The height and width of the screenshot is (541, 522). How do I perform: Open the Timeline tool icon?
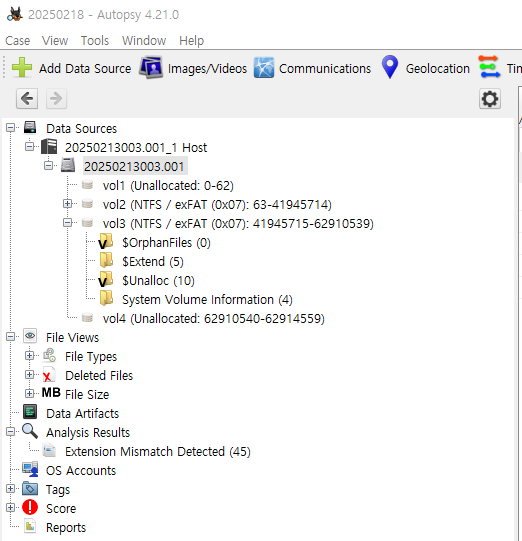489,67
